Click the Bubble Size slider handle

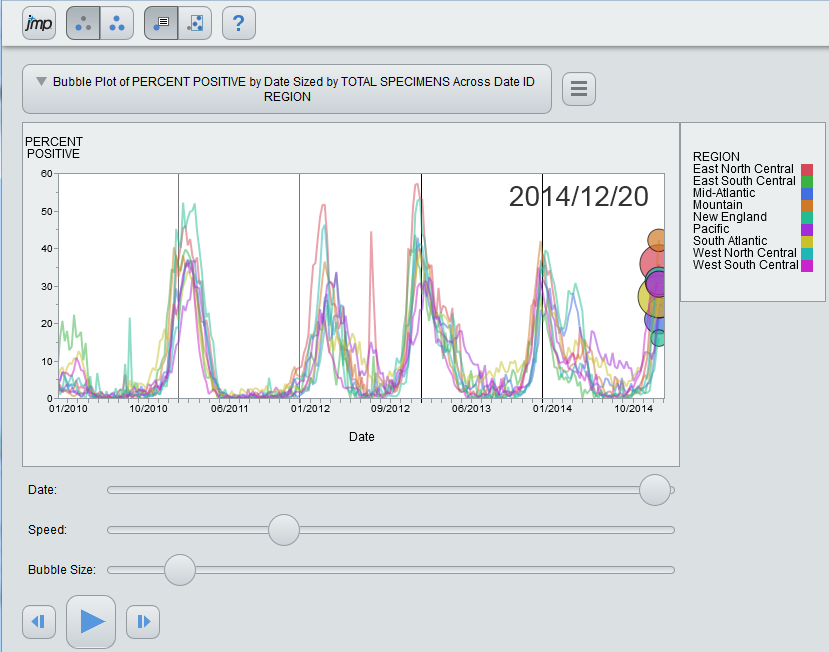coord(180,570)
